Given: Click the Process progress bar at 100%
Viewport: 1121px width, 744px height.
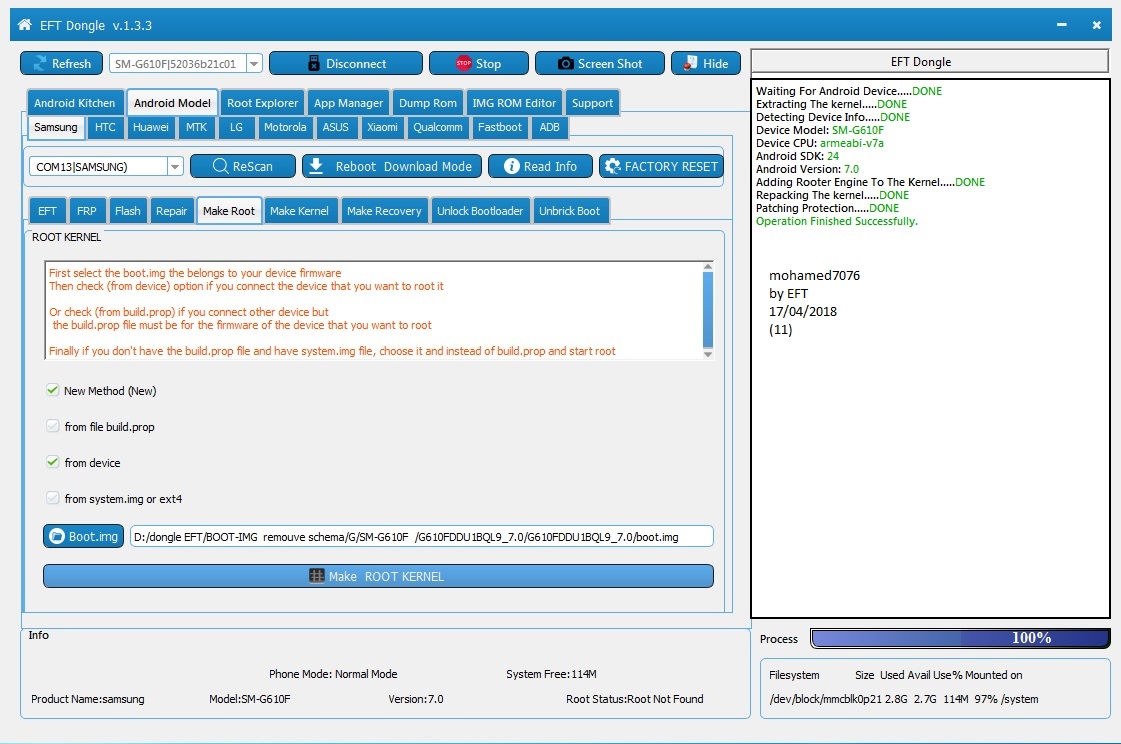Looking at the screenshot, I should [960, 638].
